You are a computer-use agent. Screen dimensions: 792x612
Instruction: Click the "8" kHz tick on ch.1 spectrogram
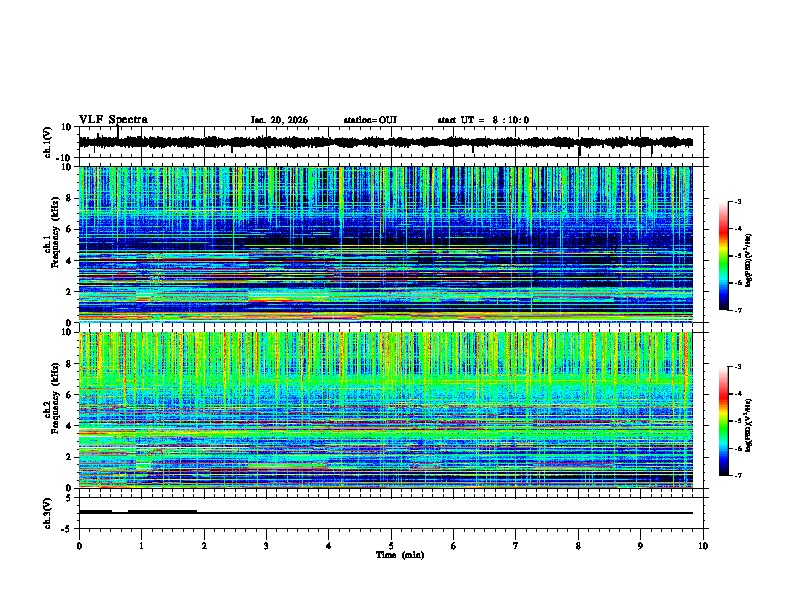(70, 198)
